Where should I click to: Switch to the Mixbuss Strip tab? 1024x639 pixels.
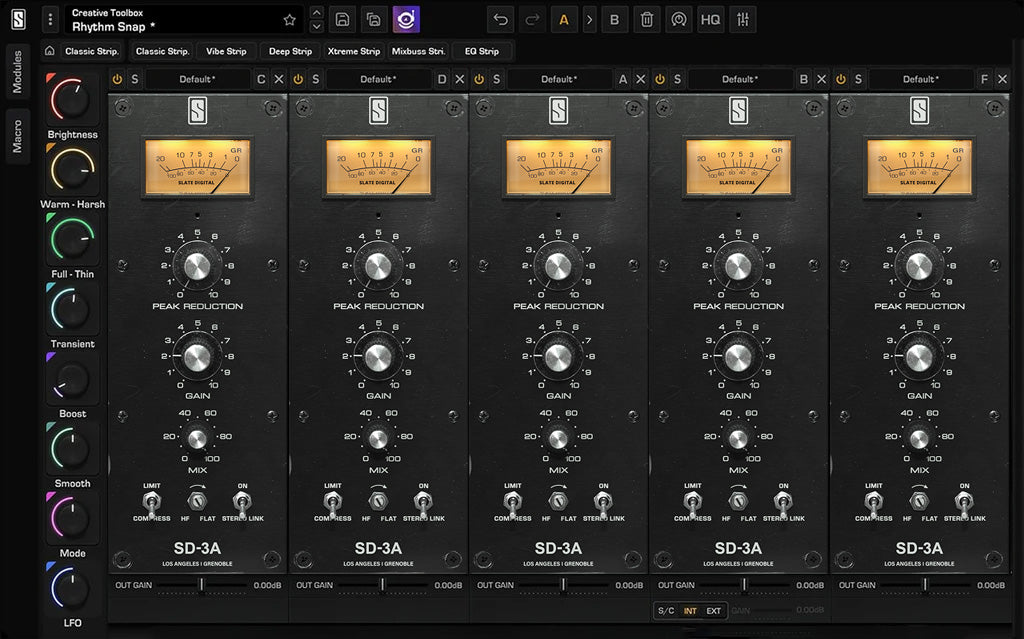click(418, 51)
